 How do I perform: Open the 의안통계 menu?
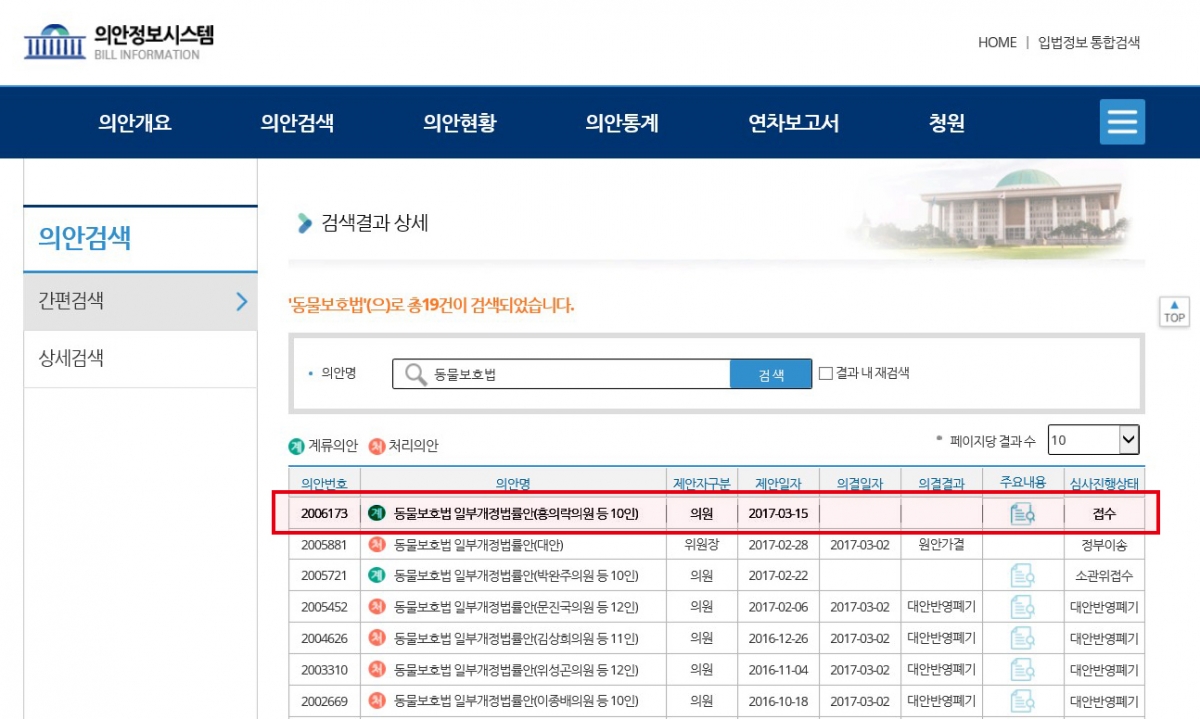622,123
